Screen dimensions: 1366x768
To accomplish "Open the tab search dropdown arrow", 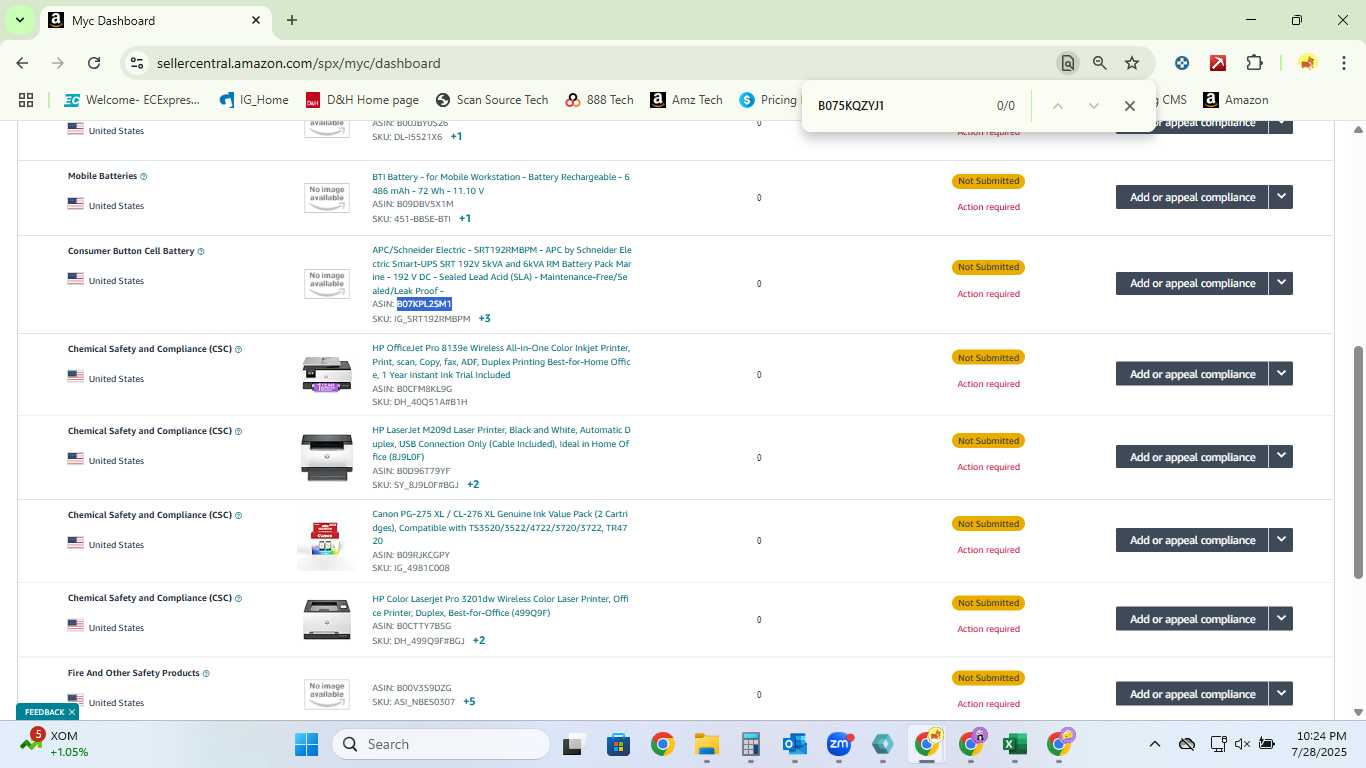I will pyautogui.click(x=19, y=20).
